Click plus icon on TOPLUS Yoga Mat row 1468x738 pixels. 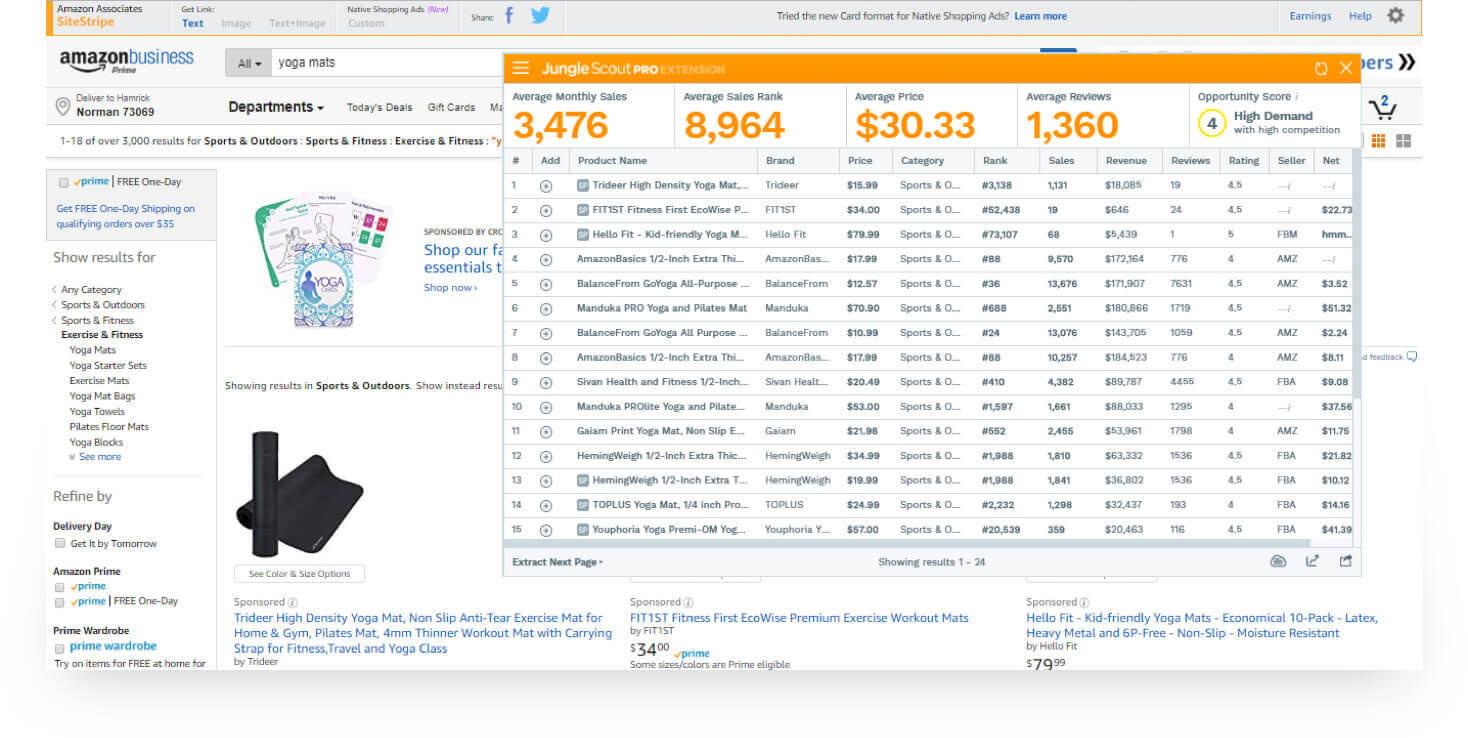[546, 505]
